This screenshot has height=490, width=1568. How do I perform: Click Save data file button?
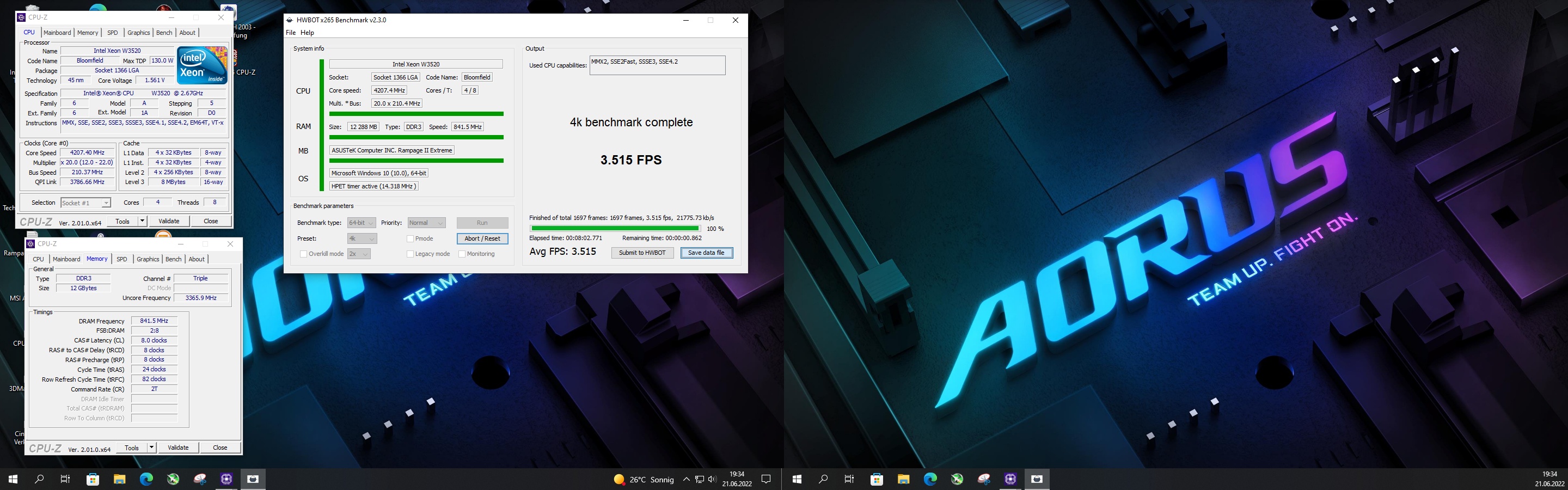(x=706, y=253)
